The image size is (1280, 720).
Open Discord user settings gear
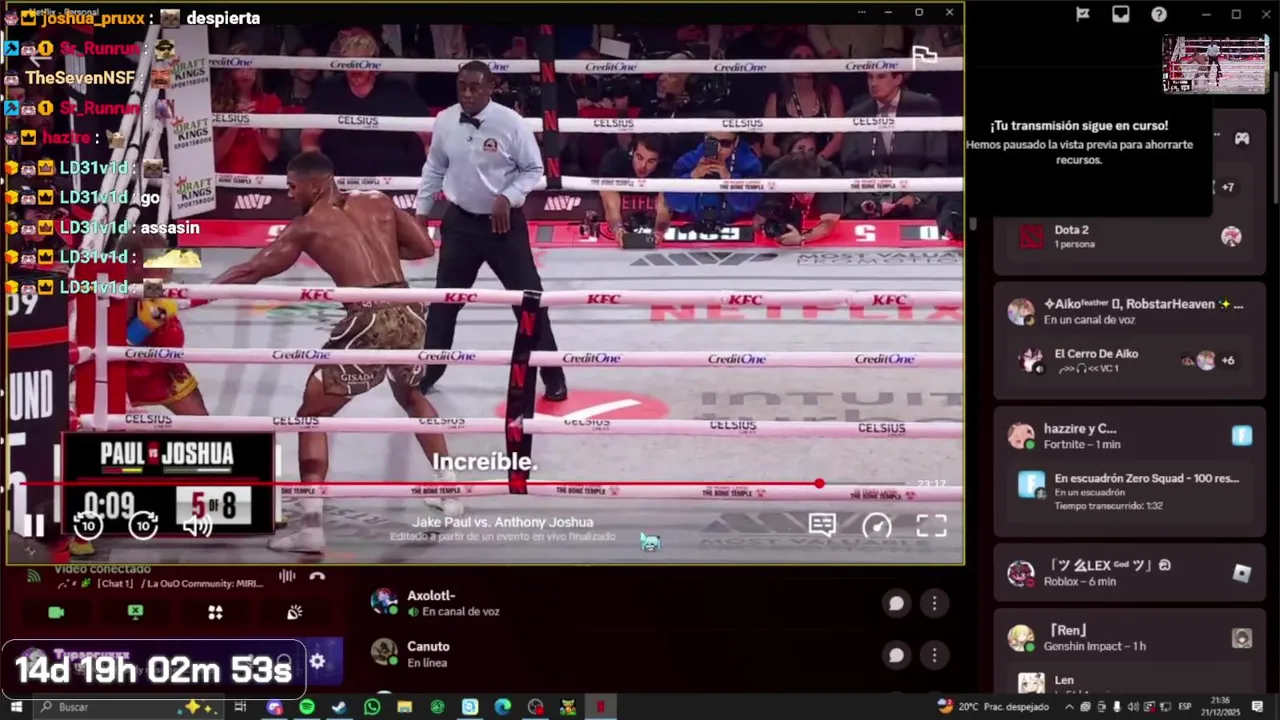(317, 661)
